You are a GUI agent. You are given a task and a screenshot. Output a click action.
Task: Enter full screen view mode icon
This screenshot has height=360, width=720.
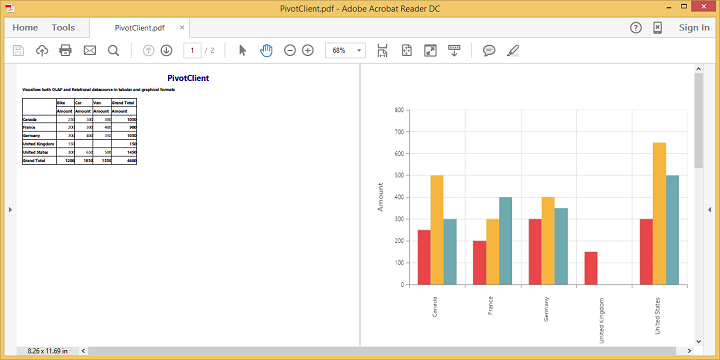430,51
